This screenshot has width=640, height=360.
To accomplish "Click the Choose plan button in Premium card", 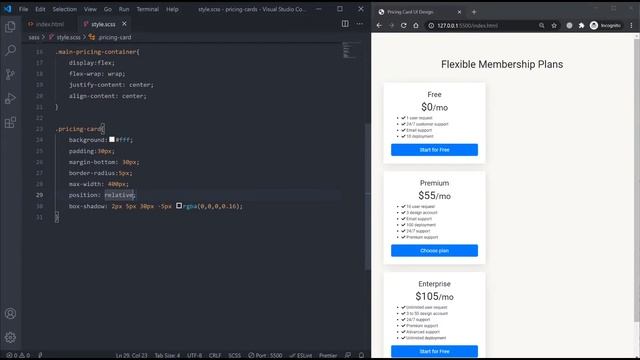I will coord(434,251).
